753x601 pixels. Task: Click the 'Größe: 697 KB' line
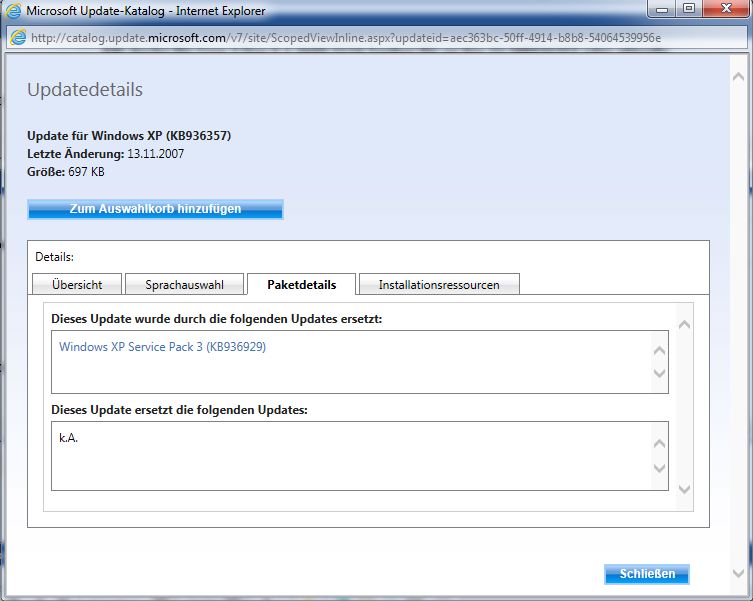click(x=66, y=172)
